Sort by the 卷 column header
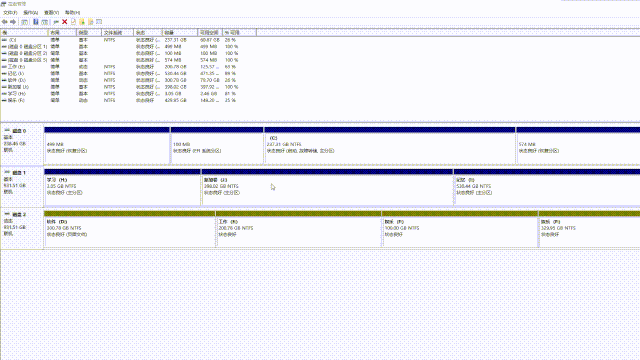640x360 pixels. tap(24, 32)
